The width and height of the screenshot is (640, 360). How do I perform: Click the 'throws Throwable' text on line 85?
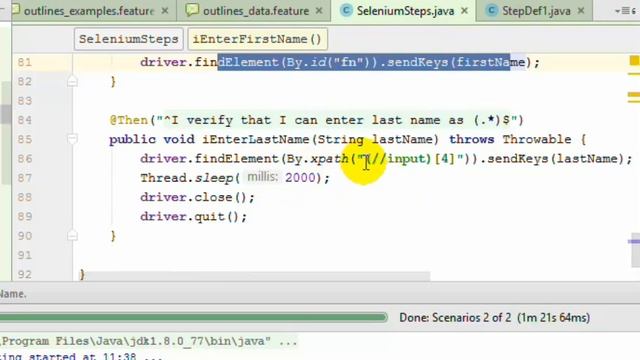510,139
